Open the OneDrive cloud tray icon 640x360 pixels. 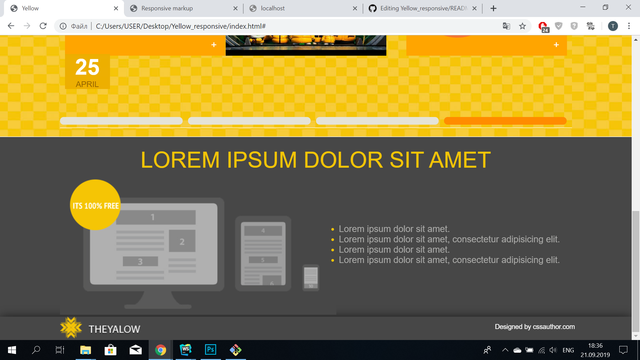point(517,350)
